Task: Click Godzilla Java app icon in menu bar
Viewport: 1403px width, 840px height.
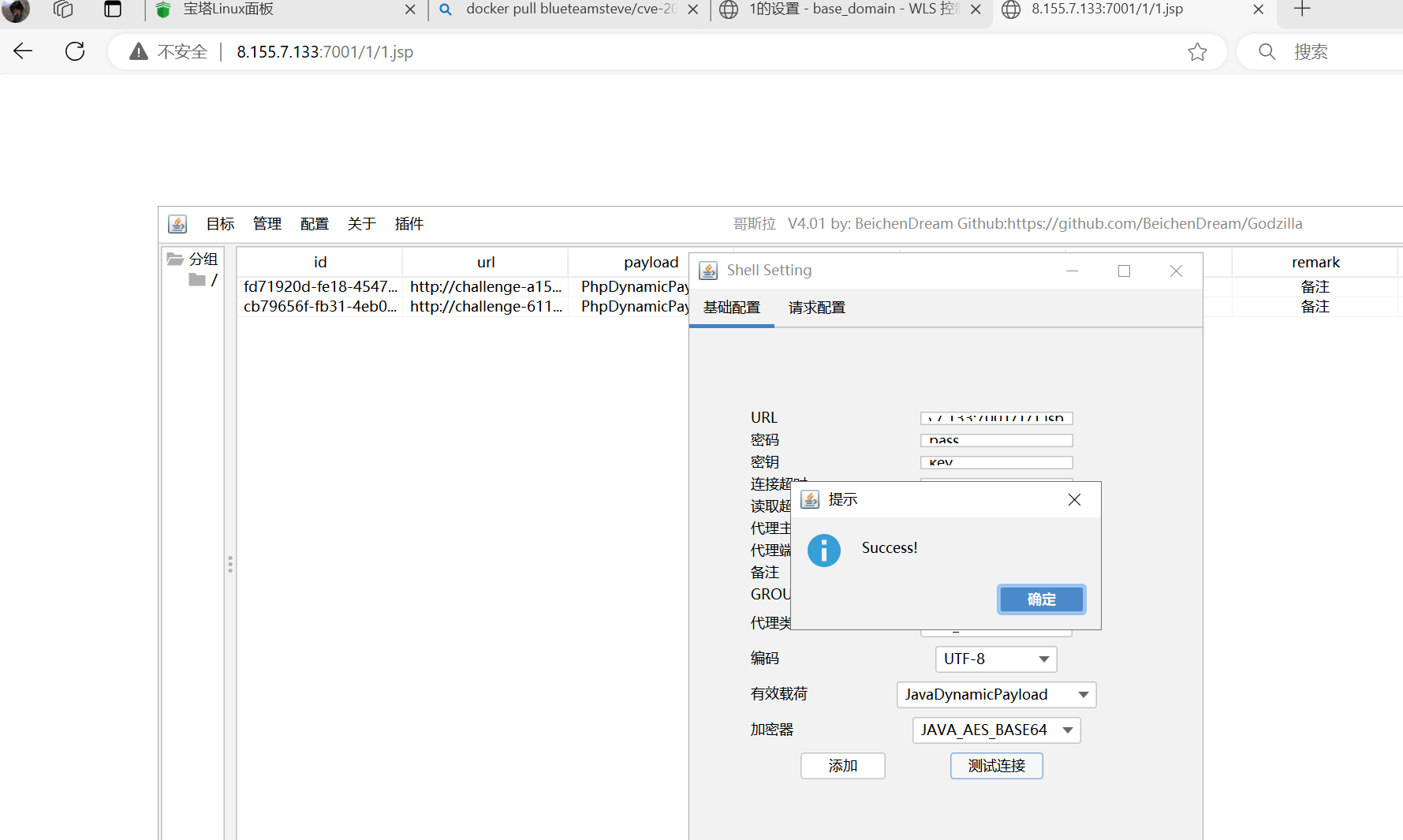Action: click(177, 224)
